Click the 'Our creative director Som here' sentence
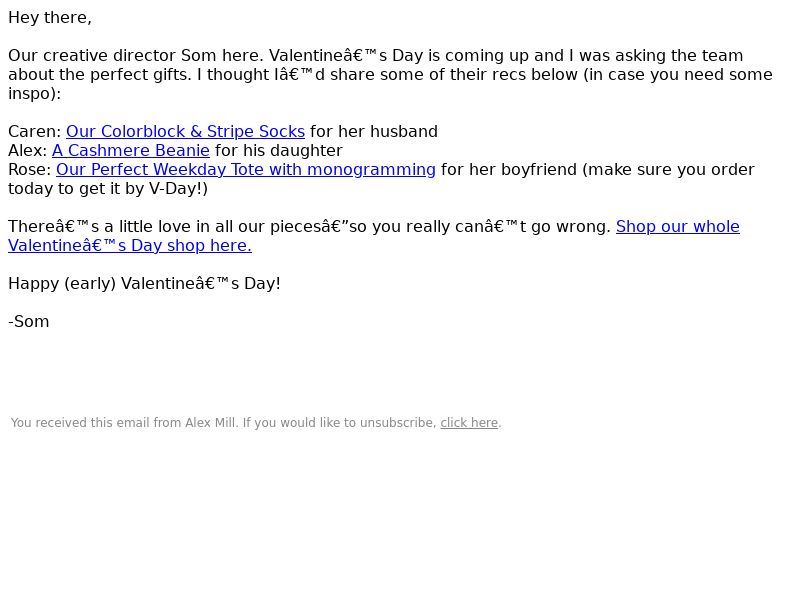 tap(136, 56)
